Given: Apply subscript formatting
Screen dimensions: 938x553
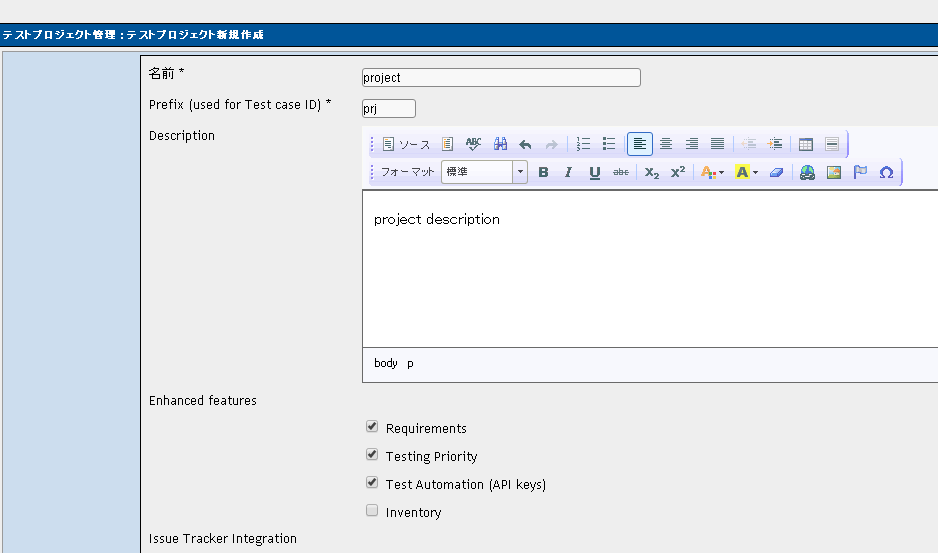Looking at the screenshot, I should [651, 172].
